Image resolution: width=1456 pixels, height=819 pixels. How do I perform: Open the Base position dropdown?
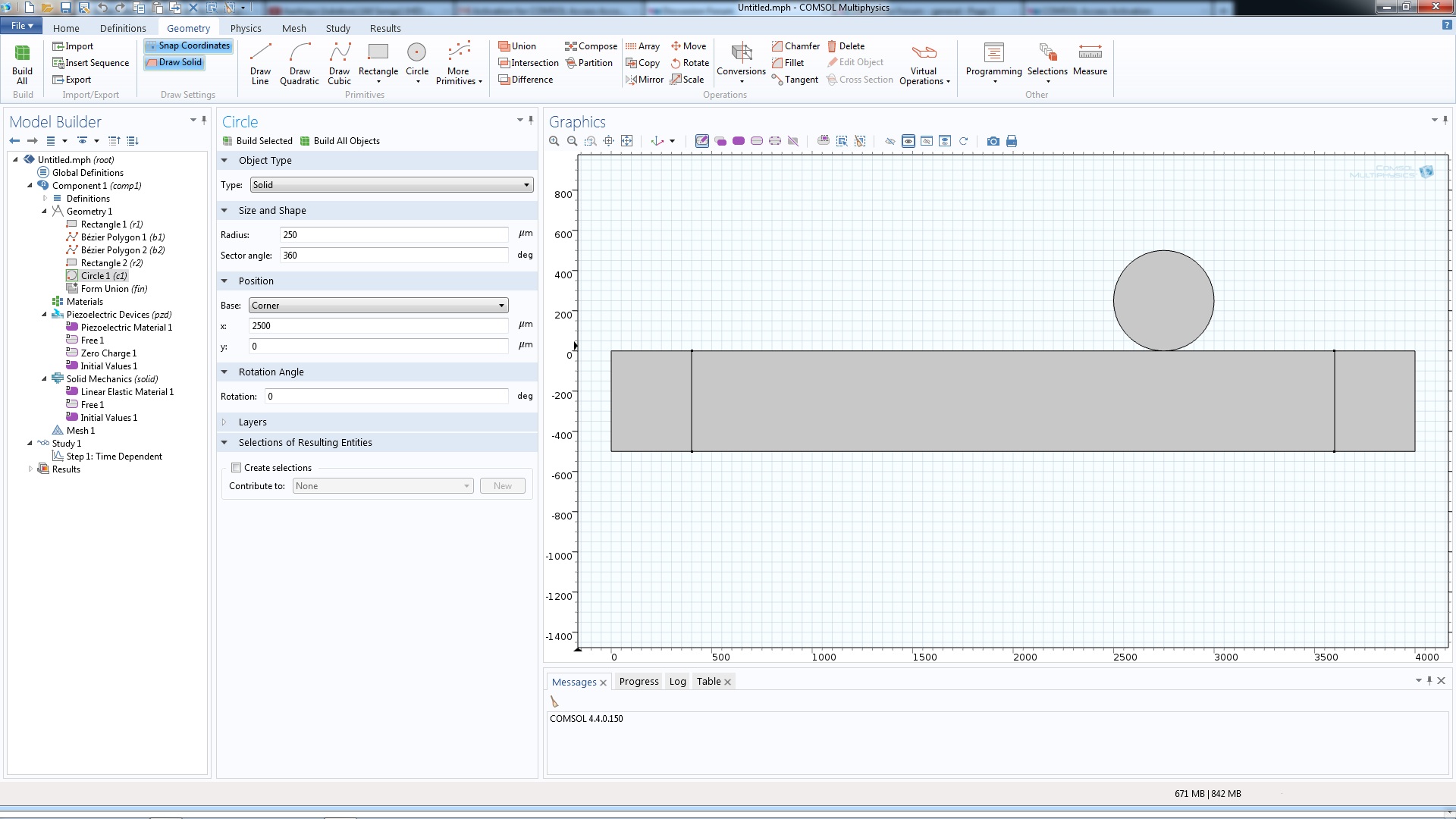click(378, 306)
